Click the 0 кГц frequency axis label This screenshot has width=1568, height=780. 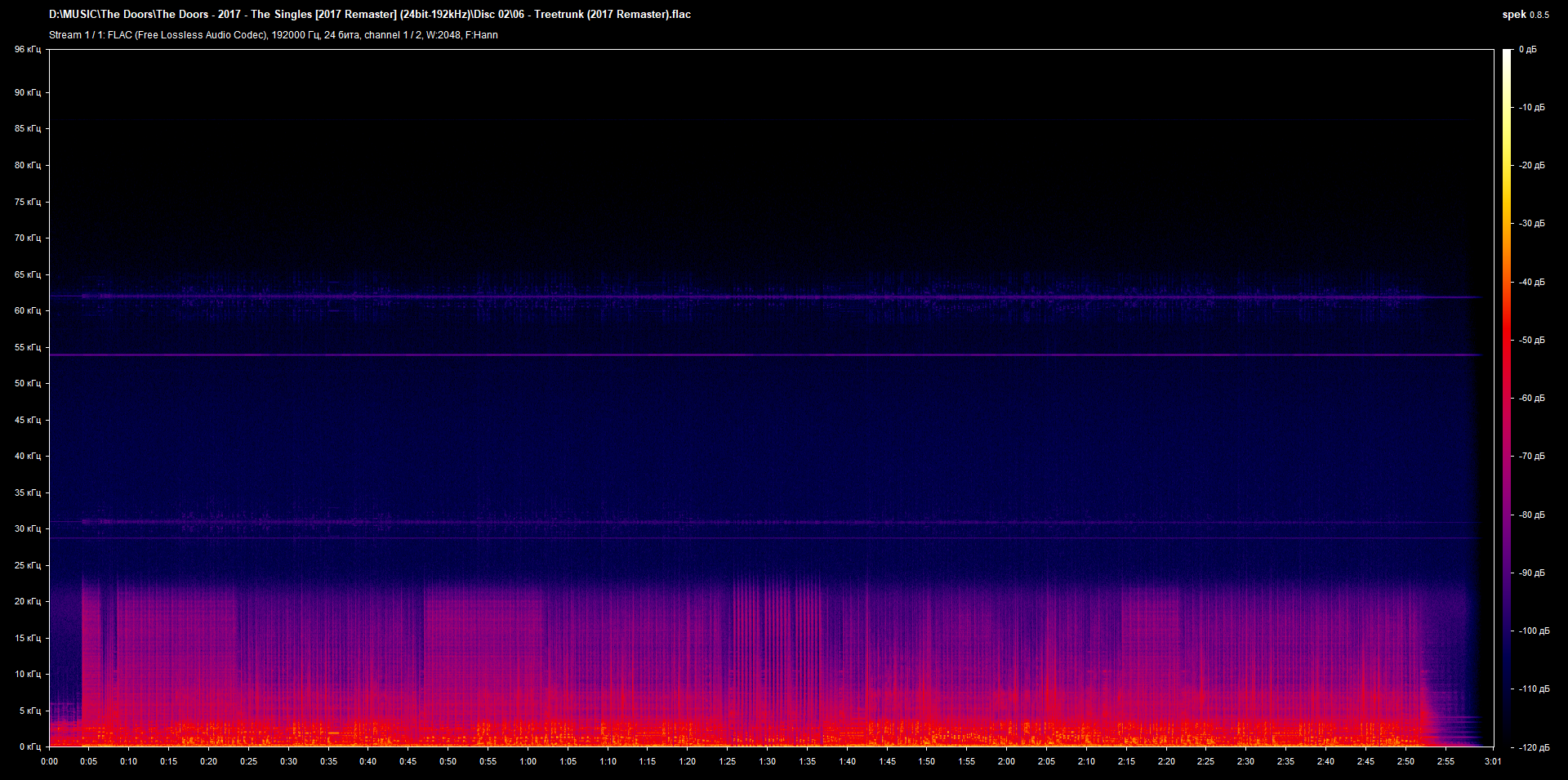pos(29,747)
